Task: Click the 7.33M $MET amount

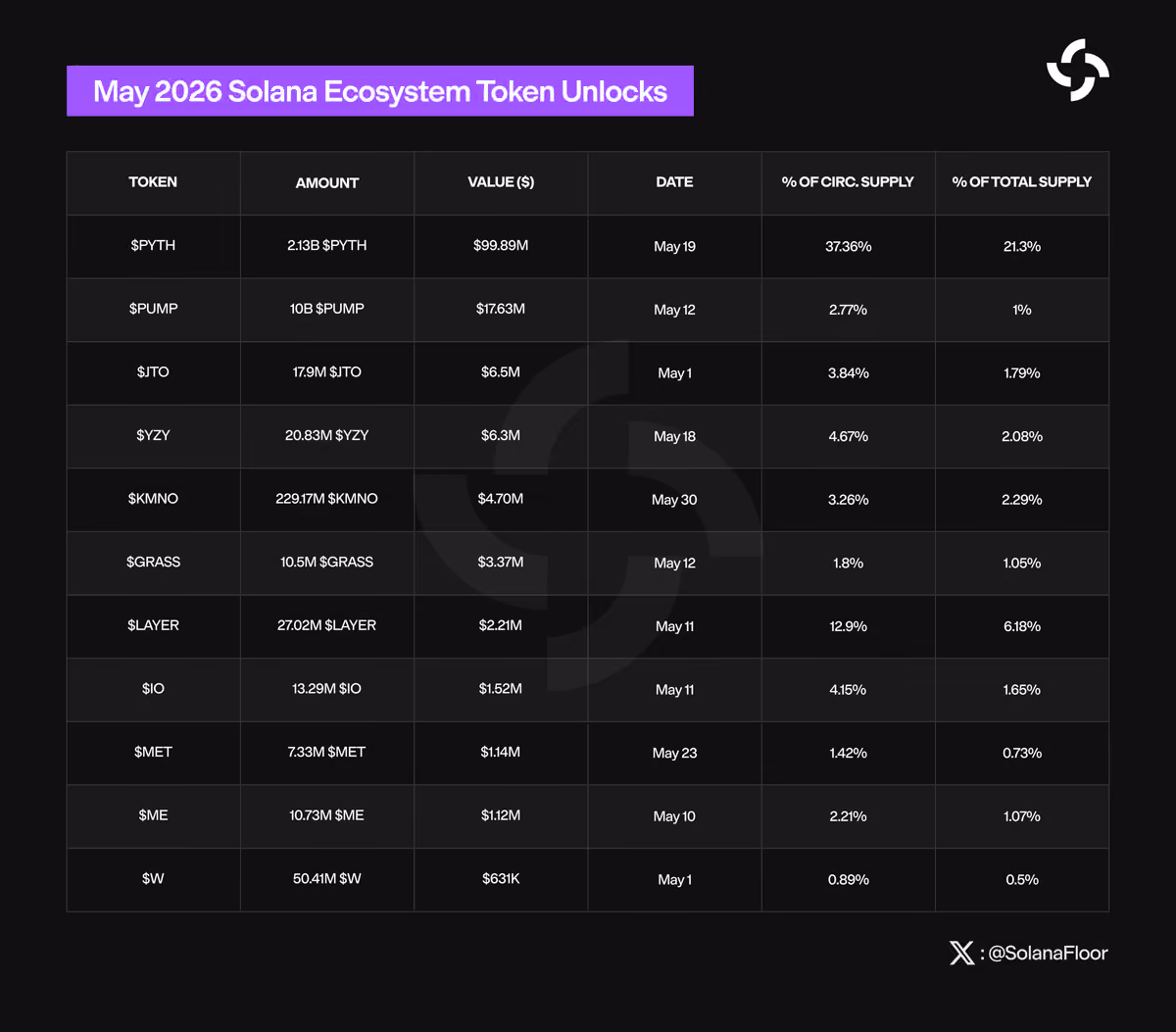Action: (x=327, y=752)
